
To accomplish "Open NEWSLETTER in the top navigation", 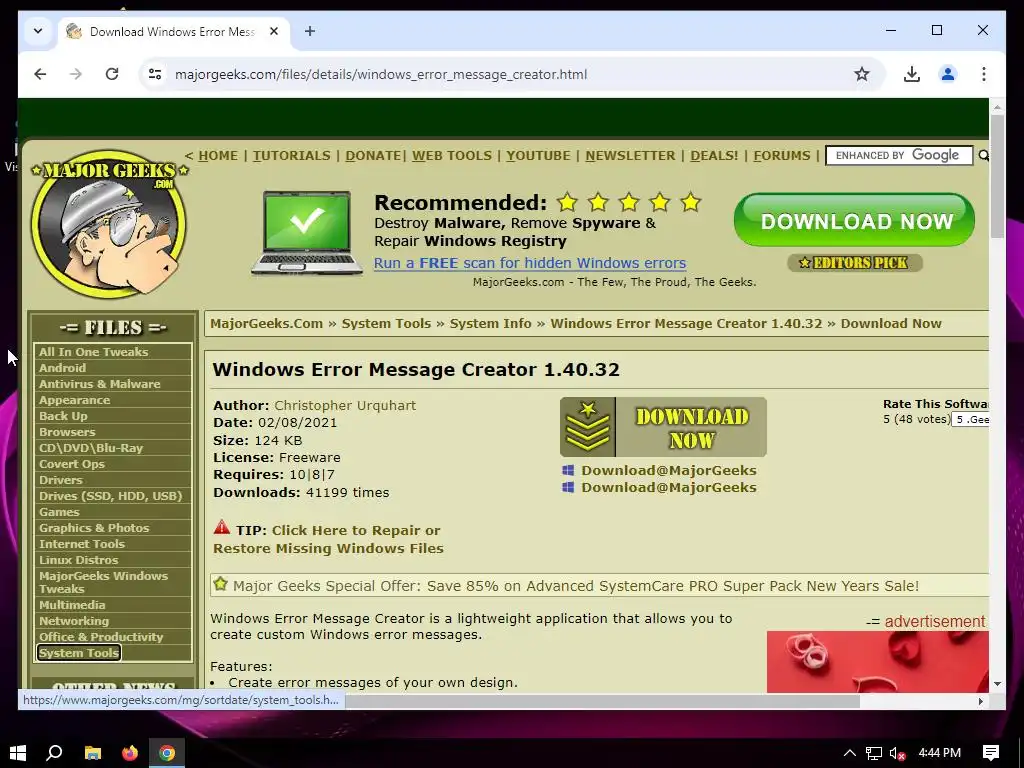I will click(x=630, y=155).
